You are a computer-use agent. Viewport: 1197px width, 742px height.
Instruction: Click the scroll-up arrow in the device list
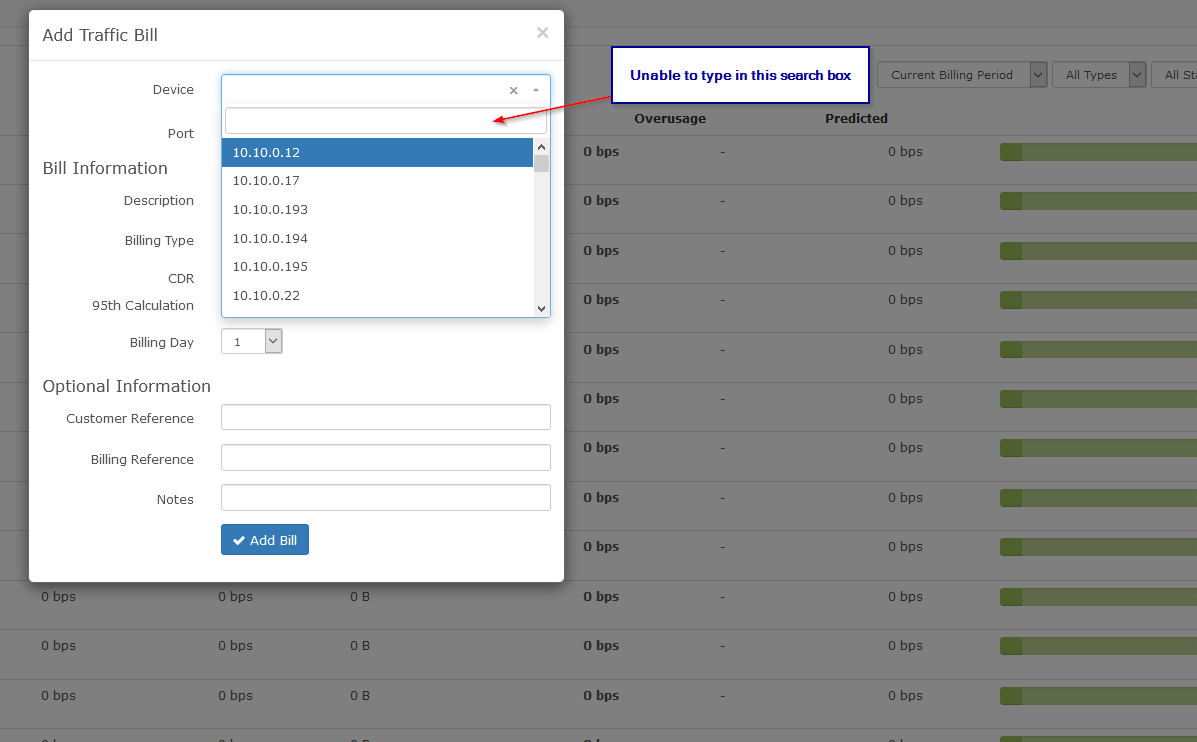point(541,145)
